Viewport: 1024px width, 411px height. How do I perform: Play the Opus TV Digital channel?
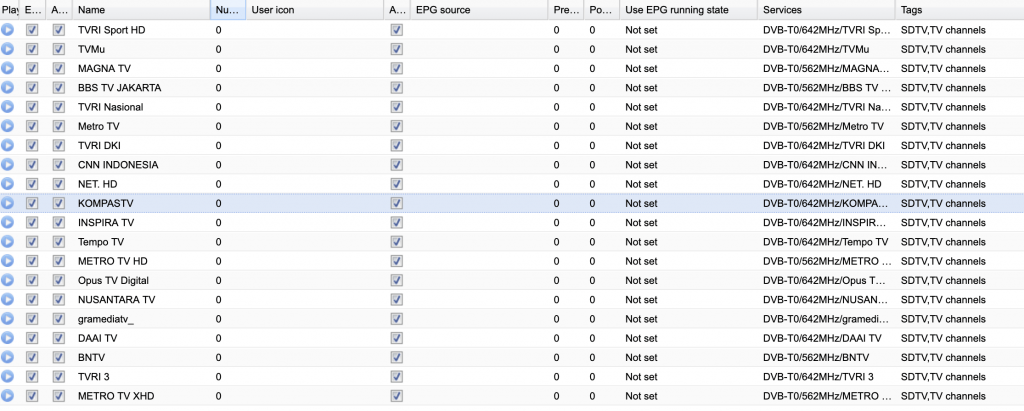point(8,280)
